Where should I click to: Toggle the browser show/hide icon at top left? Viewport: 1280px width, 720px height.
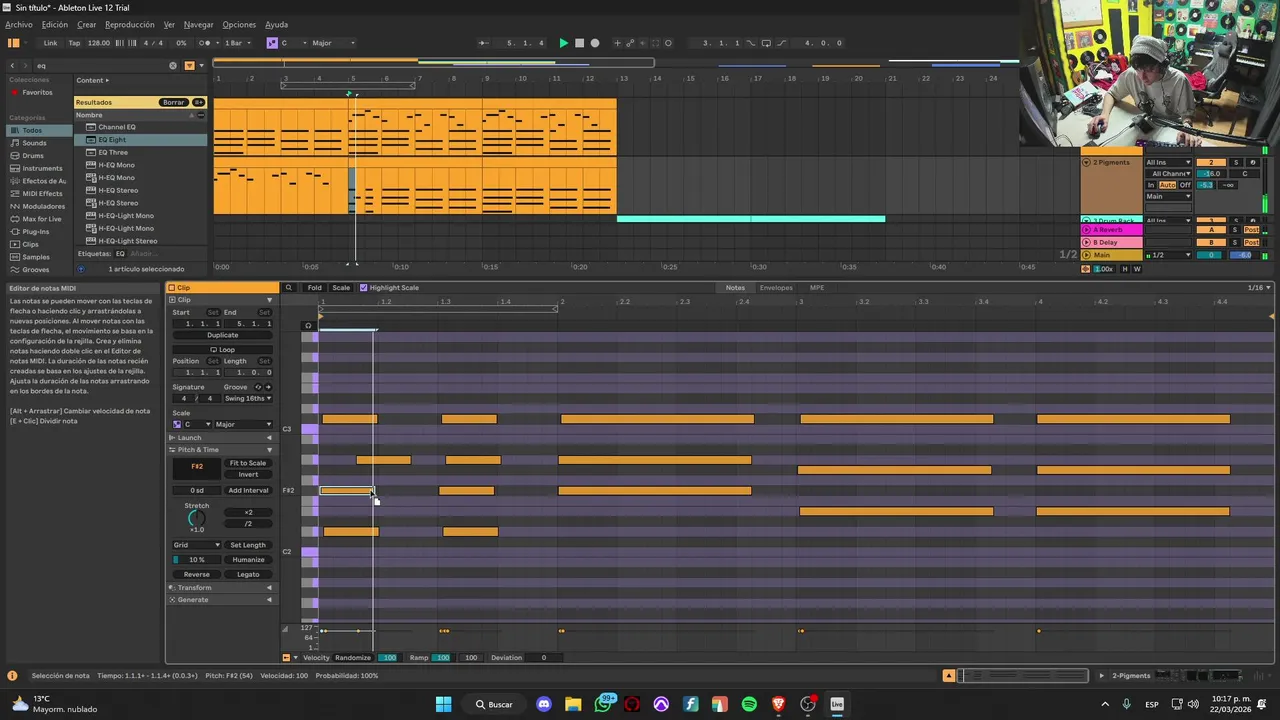(14, 43)
